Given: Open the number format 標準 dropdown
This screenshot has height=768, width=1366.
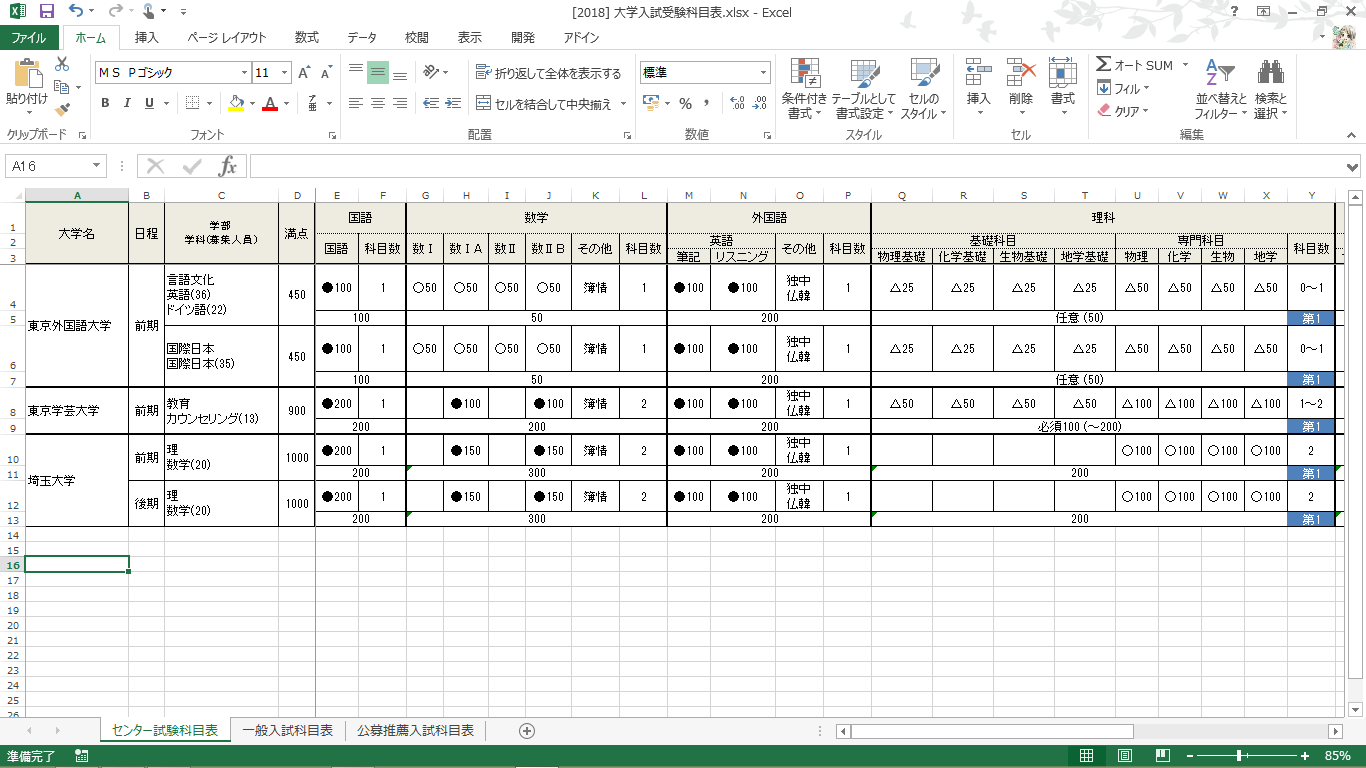Looking at the screenshot, I should [x=764, y=73].
